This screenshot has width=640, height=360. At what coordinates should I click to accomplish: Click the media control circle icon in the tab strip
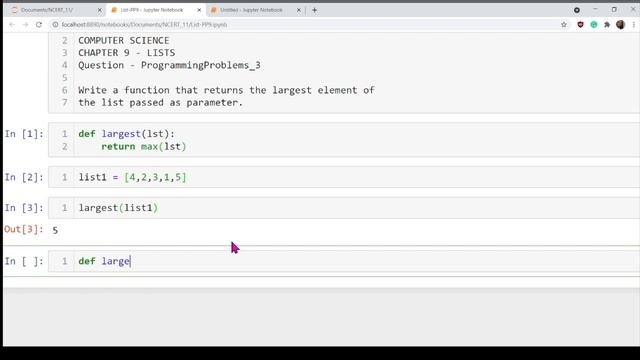577,10
